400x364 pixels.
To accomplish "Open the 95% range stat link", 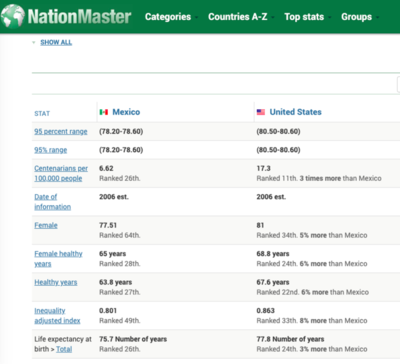I will pyautogui.click(x=51, y=150).
